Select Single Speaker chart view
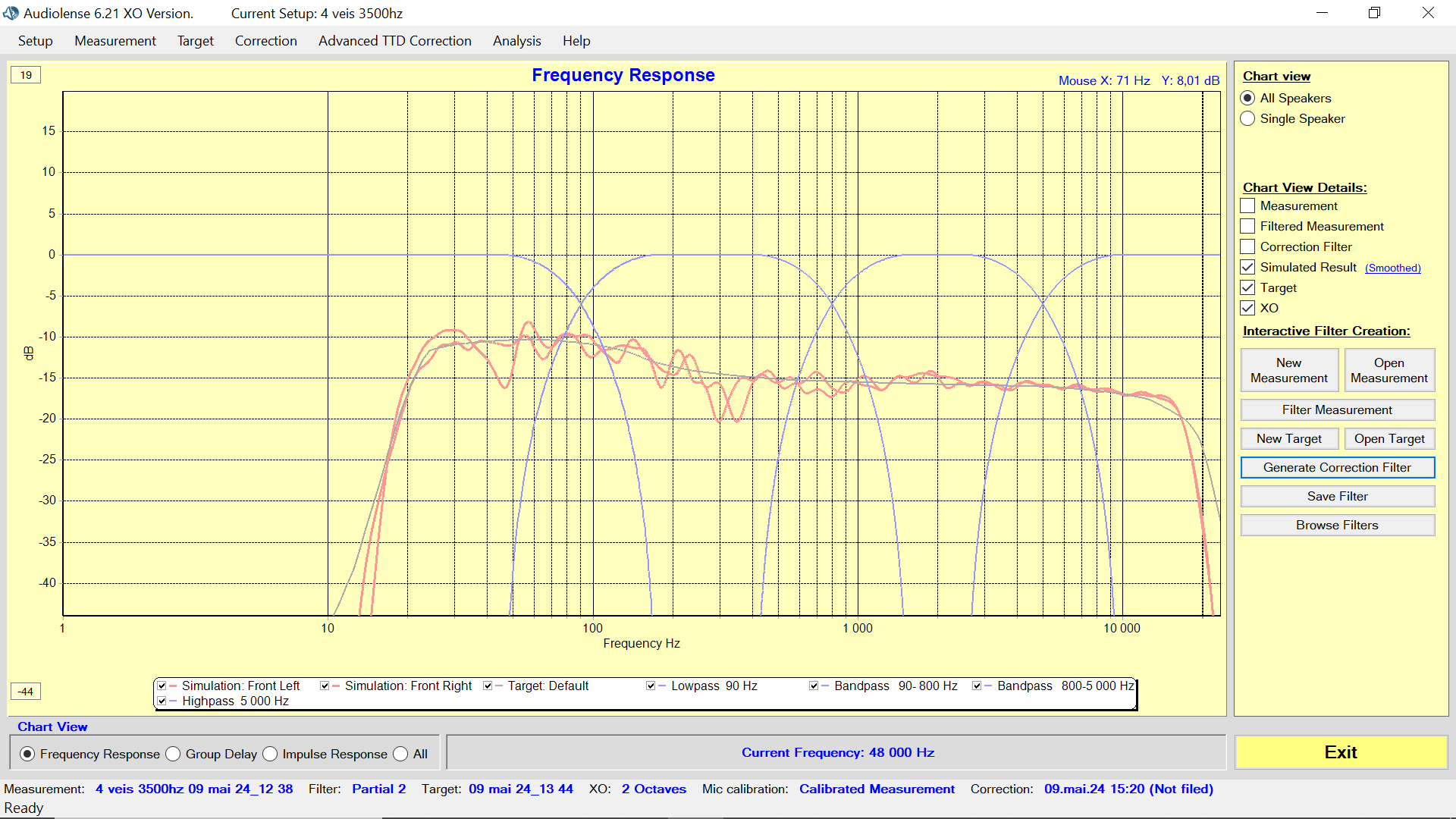 click(1247, 118)
